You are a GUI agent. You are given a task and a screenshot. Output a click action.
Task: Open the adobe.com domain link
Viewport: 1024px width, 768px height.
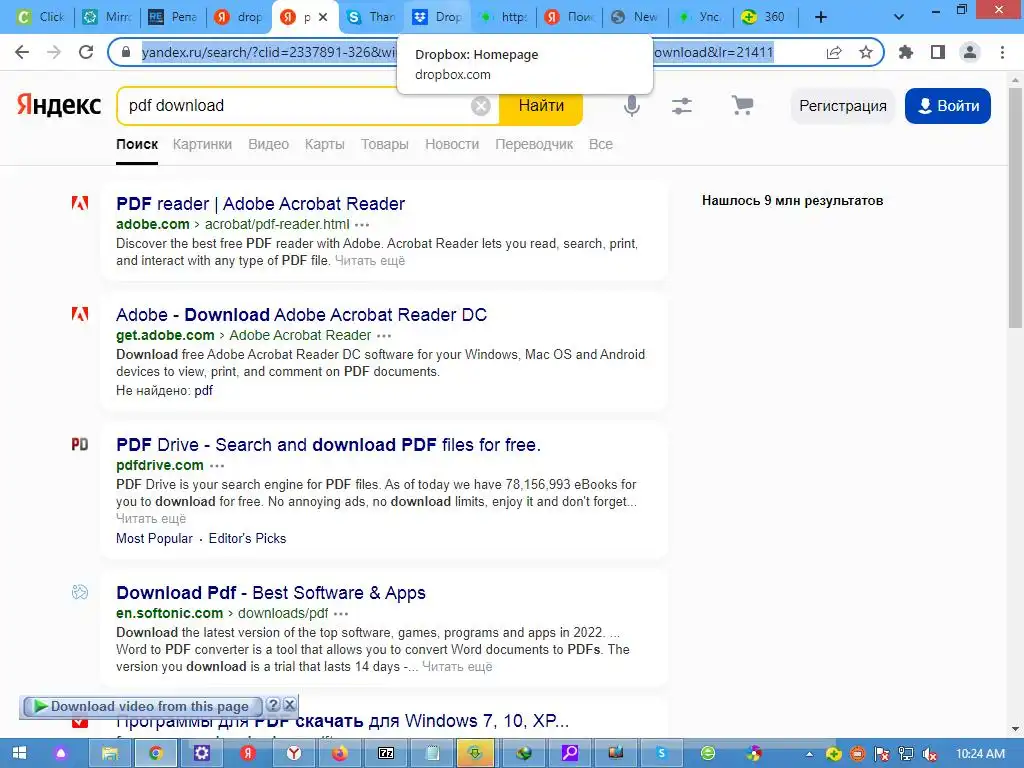[x=153, y=224]
